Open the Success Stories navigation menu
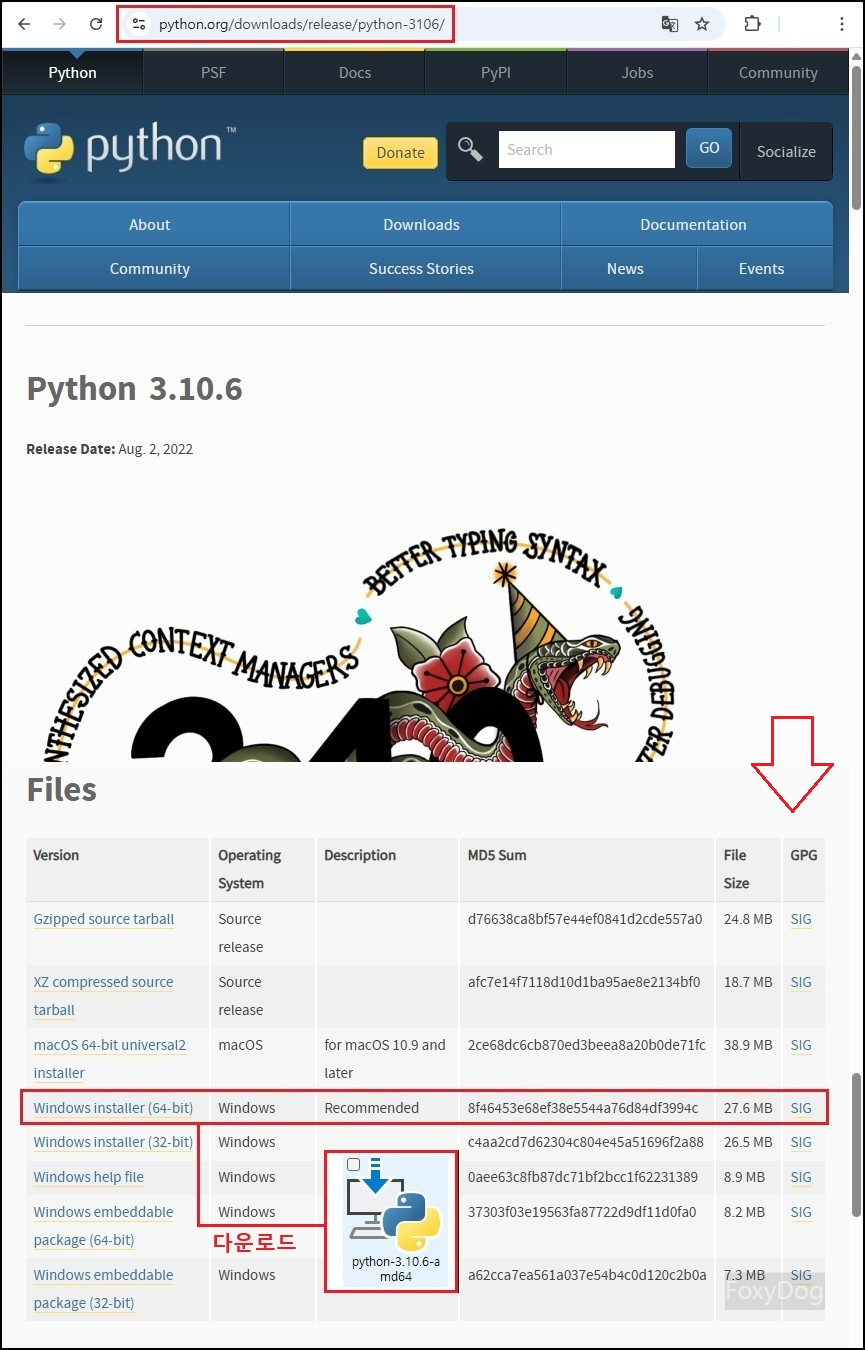 (x=421, y=269)
